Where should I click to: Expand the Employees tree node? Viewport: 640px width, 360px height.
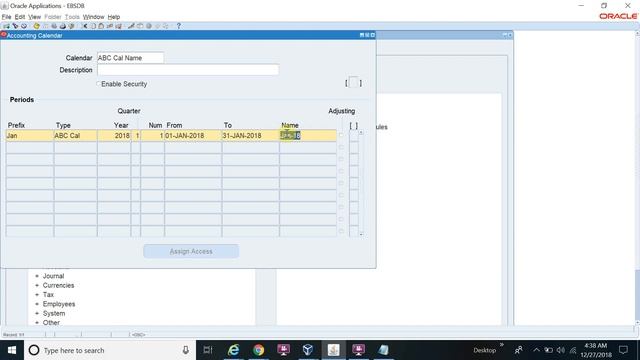pos(37,304)
